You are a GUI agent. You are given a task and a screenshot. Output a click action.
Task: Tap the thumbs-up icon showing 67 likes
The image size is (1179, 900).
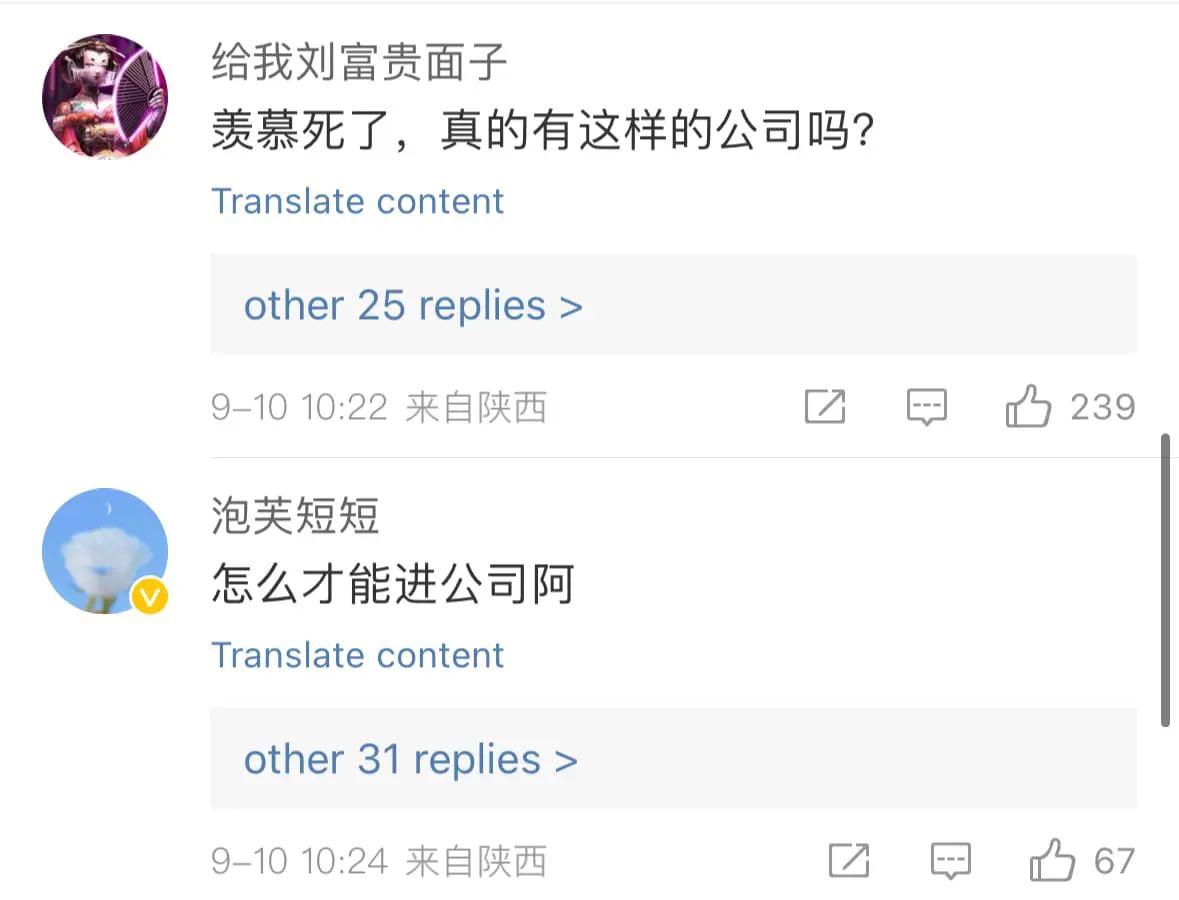point(1053,858)
